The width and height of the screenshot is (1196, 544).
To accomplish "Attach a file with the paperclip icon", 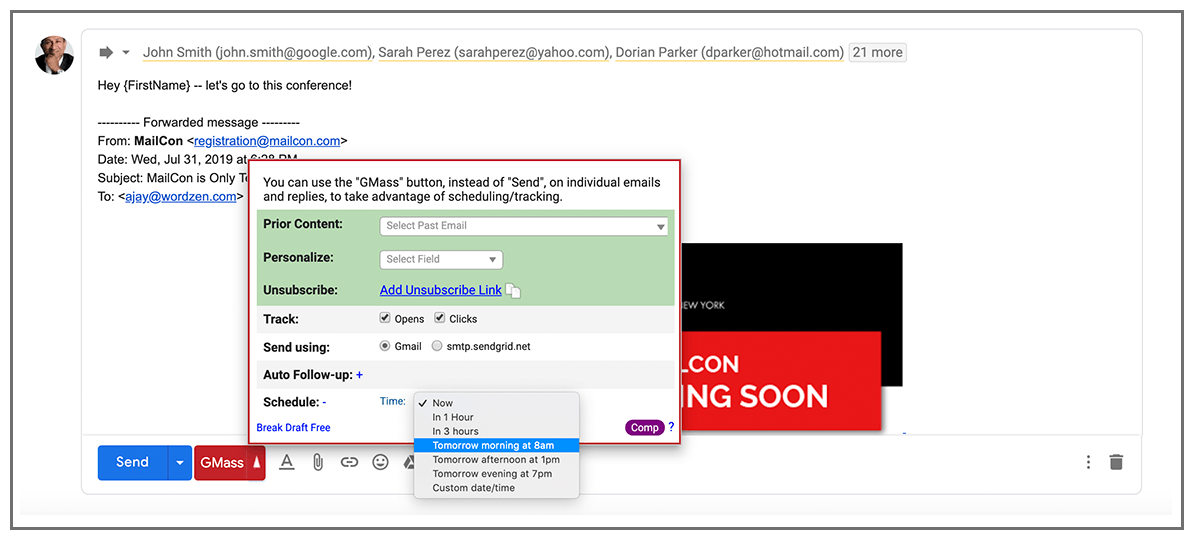I will [x=318, y=462].
